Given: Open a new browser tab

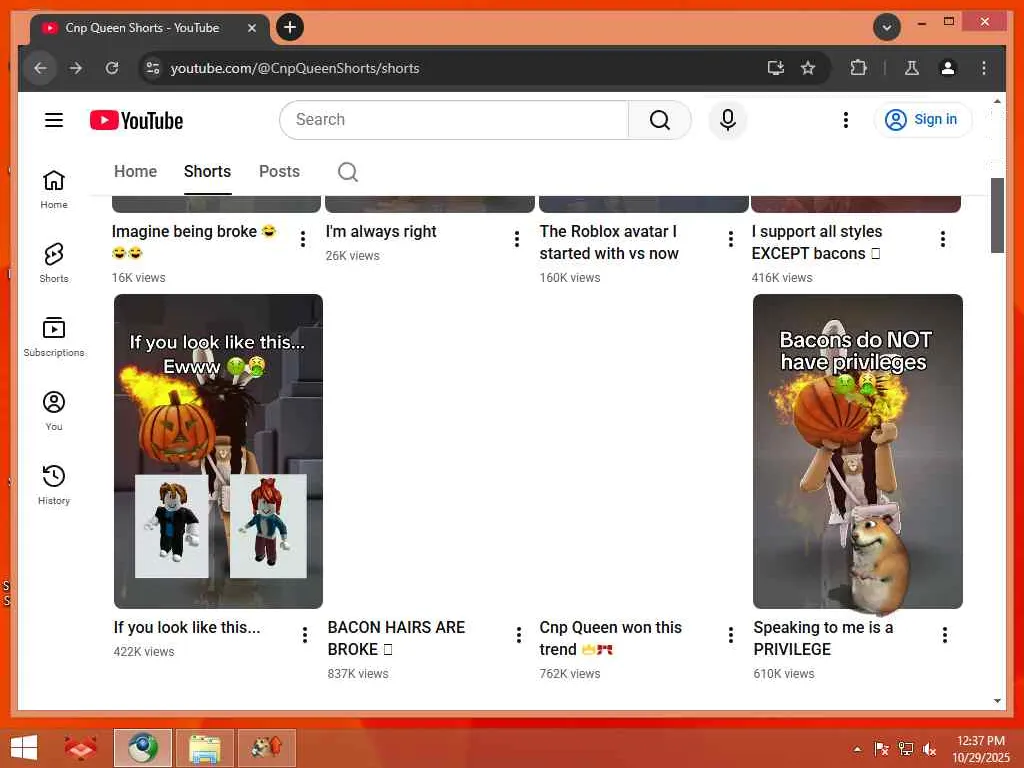Looking at the screenshot, I should point(290,27).
